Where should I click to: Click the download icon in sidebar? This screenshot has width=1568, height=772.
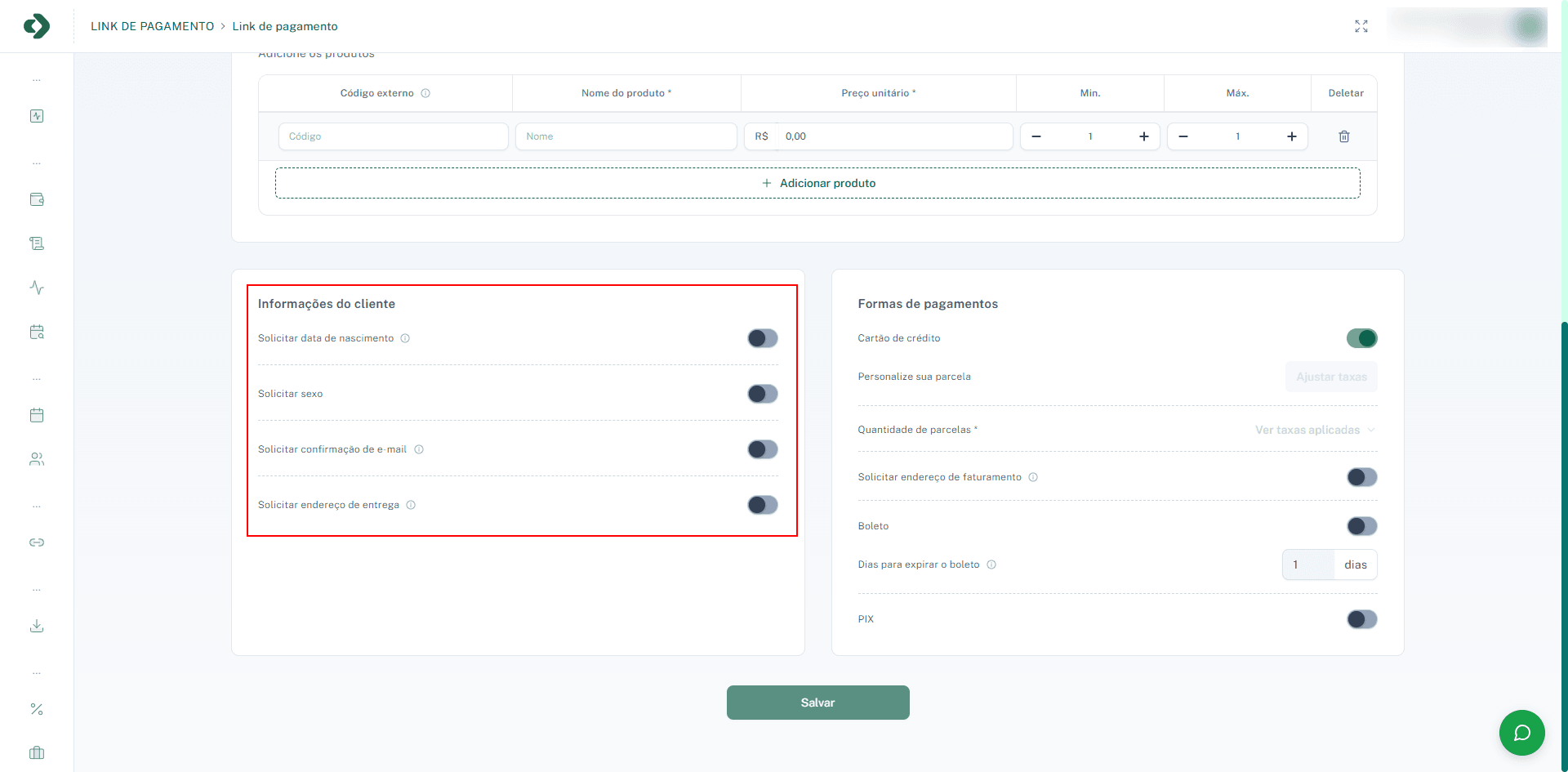[x=37, y=626]
